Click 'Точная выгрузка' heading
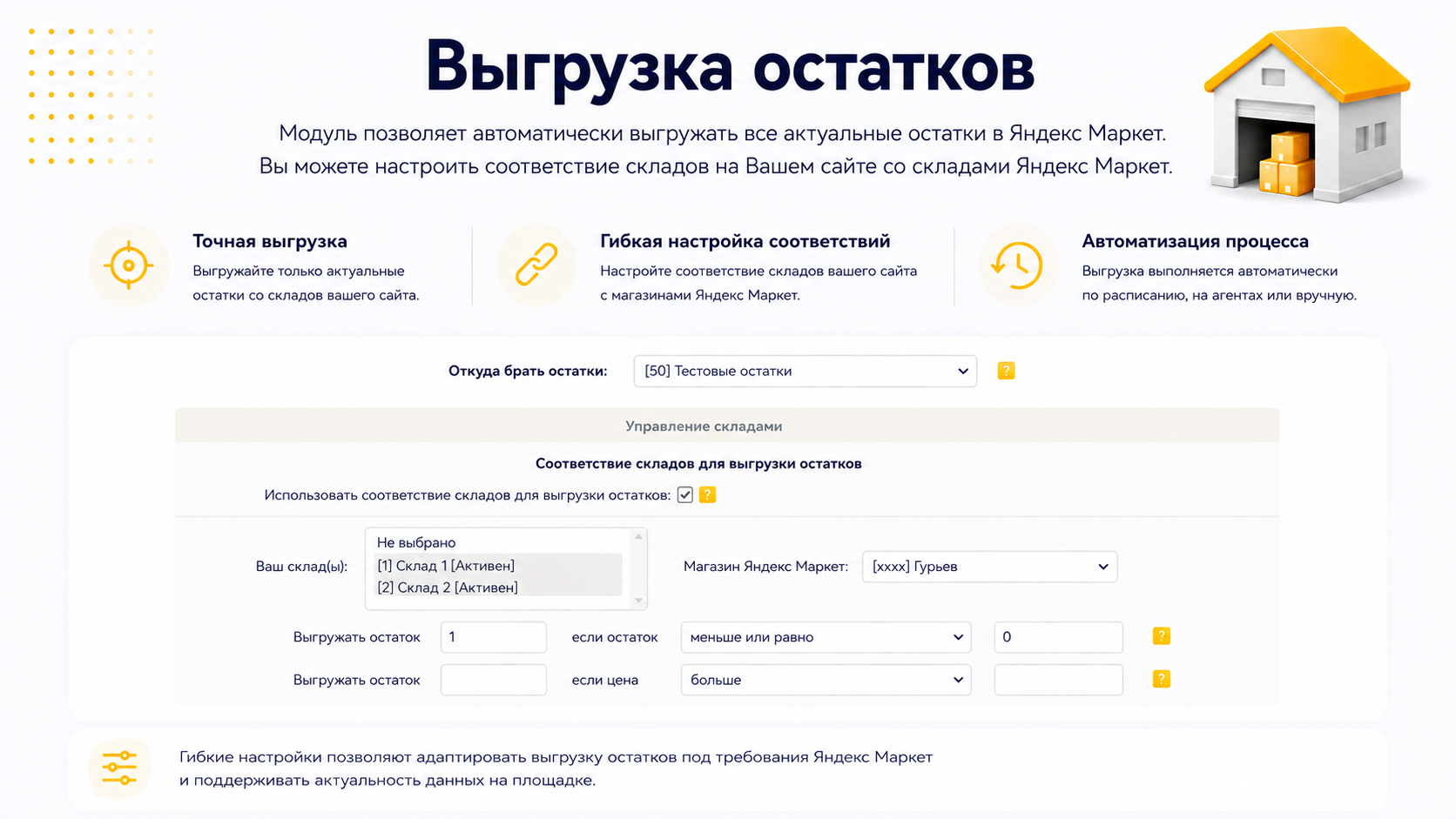Image resolution: width=1456 pixels, height=819 pixels. (270, 241)
